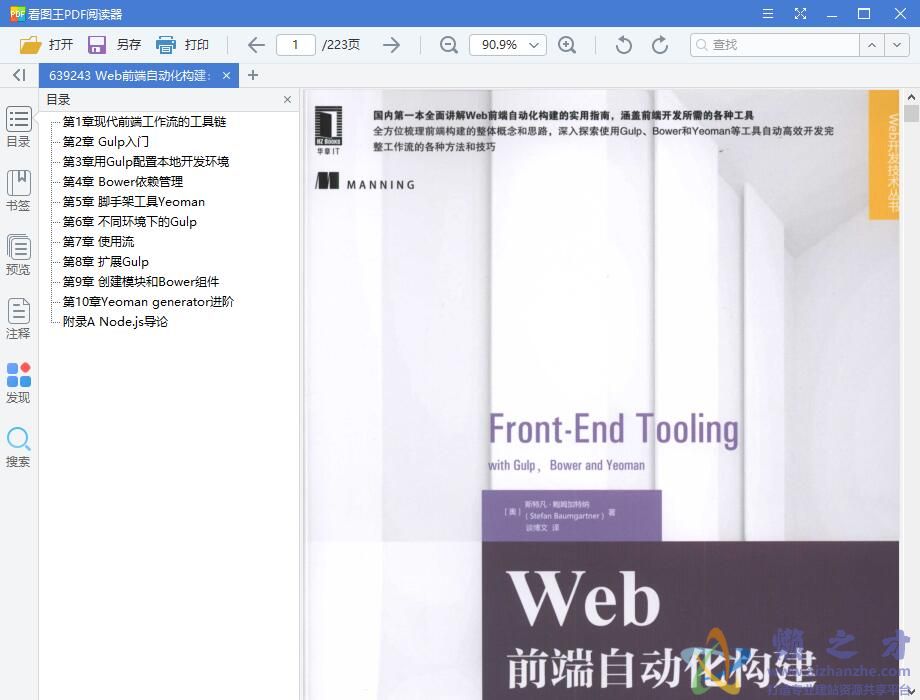This screenshot has height=700, width=920.
Task: Toggle fullscreen mode in title bar
Action: [x=800, y=13]
